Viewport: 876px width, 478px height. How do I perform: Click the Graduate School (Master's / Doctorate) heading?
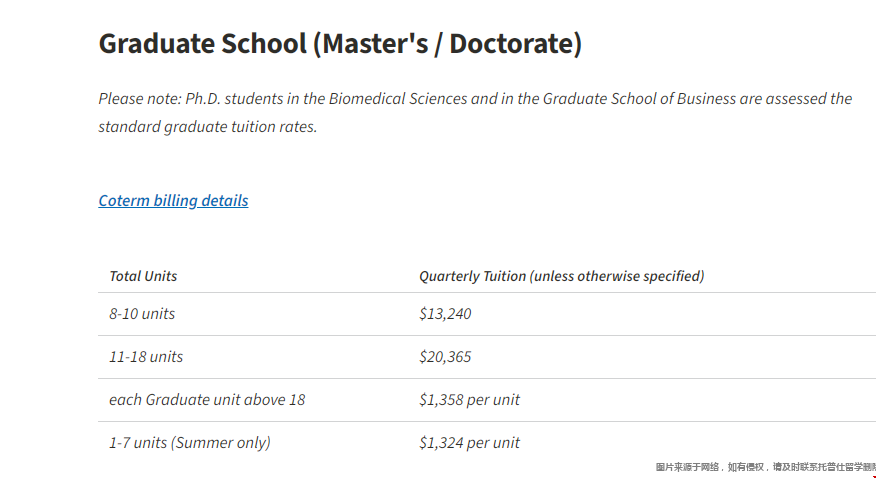[340, 44]
